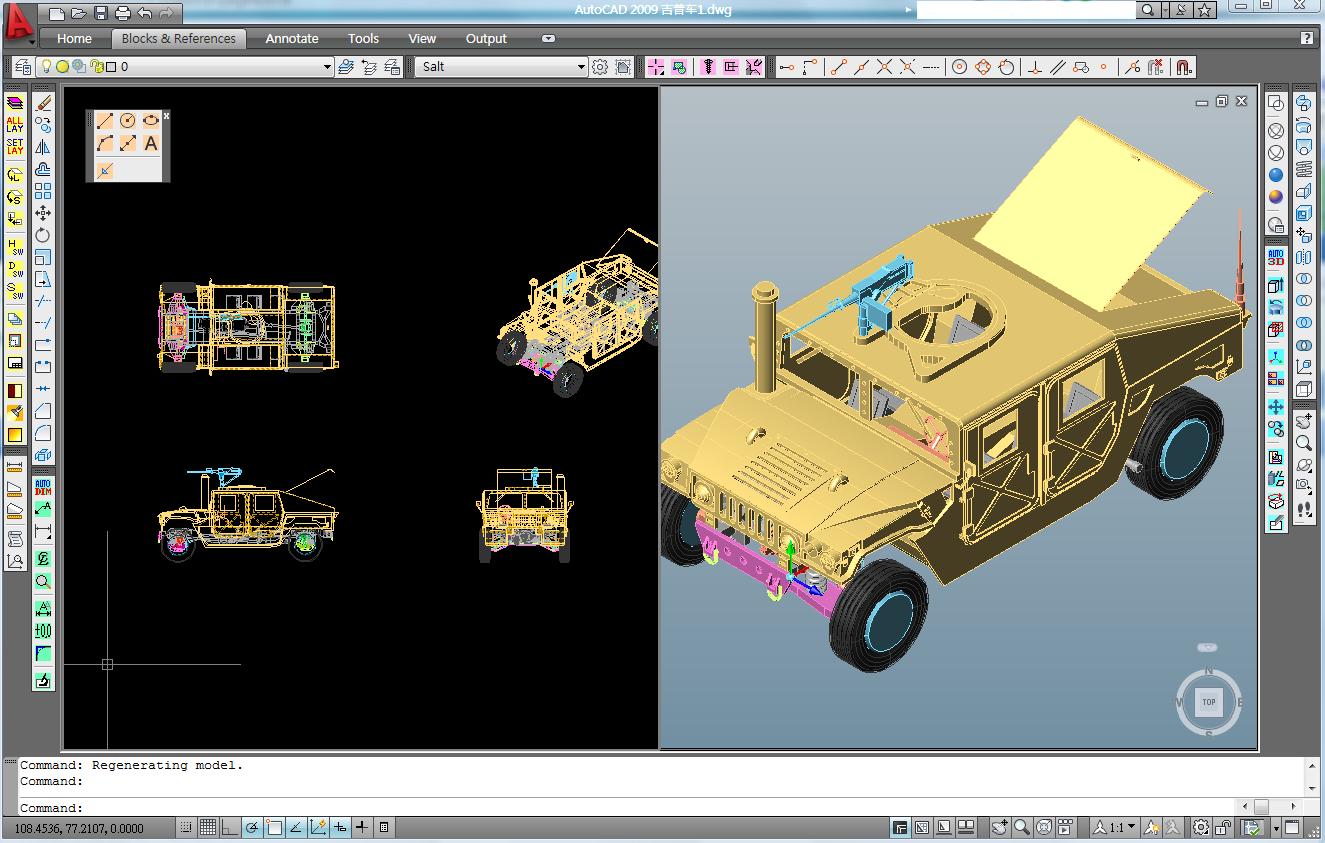Close the floating draw tool palette
The image size is (1325, 843).
point(166,116)
